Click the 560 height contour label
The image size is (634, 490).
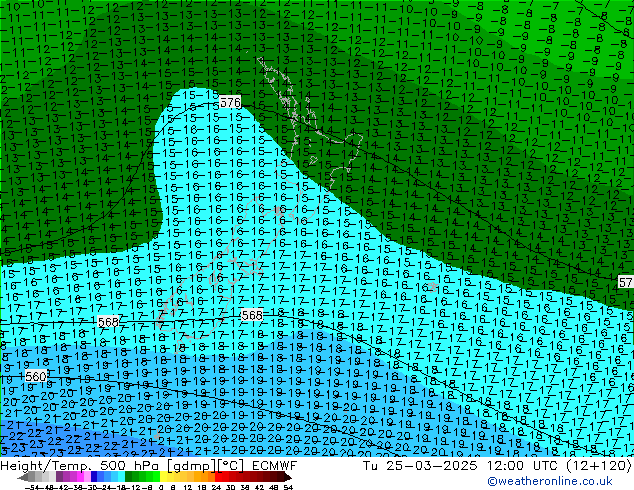tap(35, 376)
